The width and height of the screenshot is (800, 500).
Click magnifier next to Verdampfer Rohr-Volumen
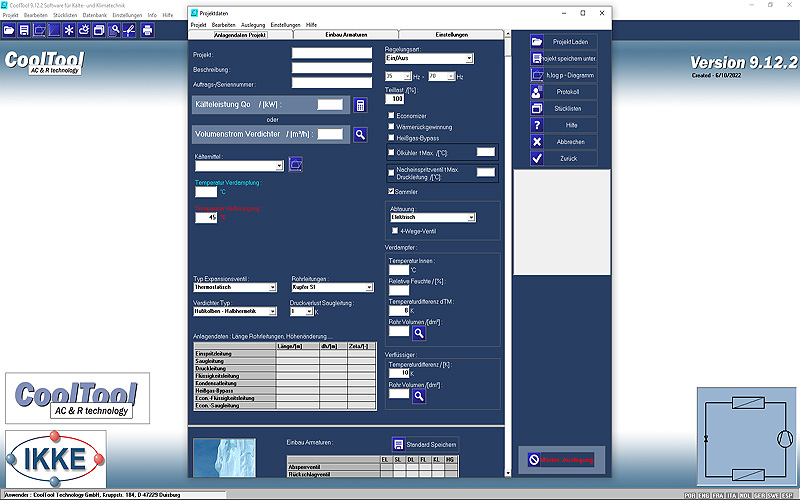pyautogui.click(x=420, y=333)
